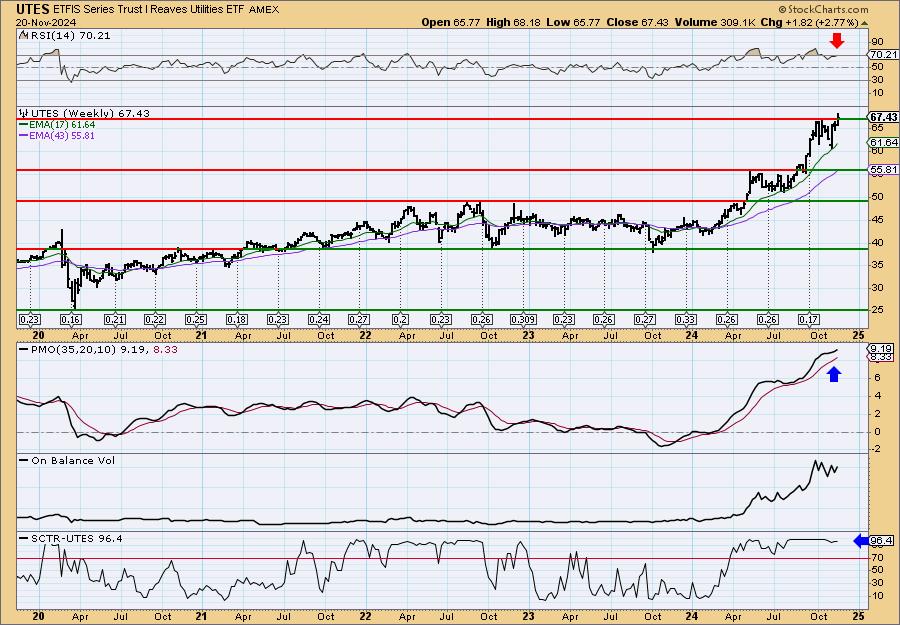Click the 0.22 dividend marker label
The width and height of the screenshot is (900, 625).
pyautogui.click(x=155, y=320)
